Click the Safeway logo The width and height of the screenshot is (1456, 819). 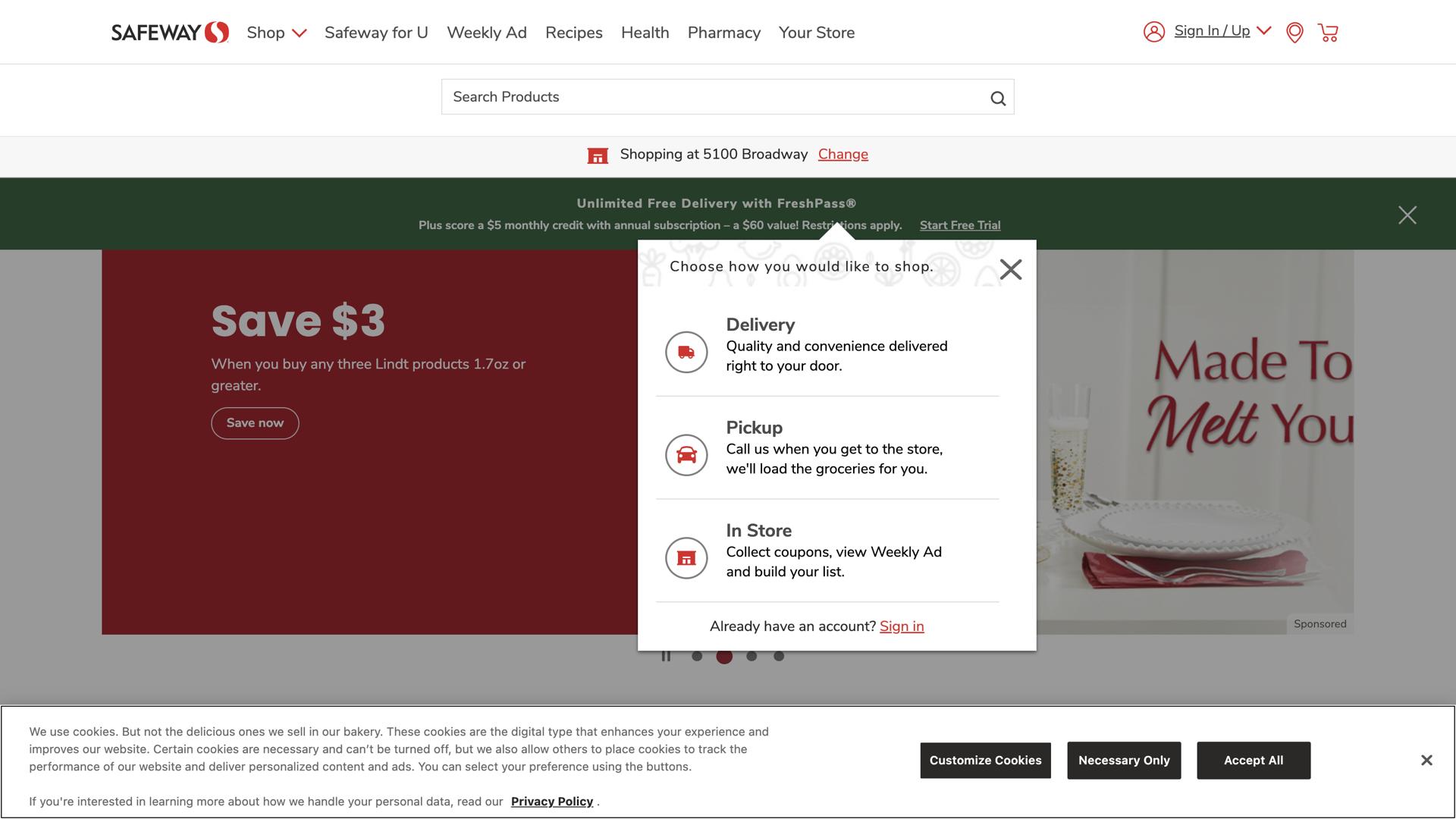click(x=170, y=33)
